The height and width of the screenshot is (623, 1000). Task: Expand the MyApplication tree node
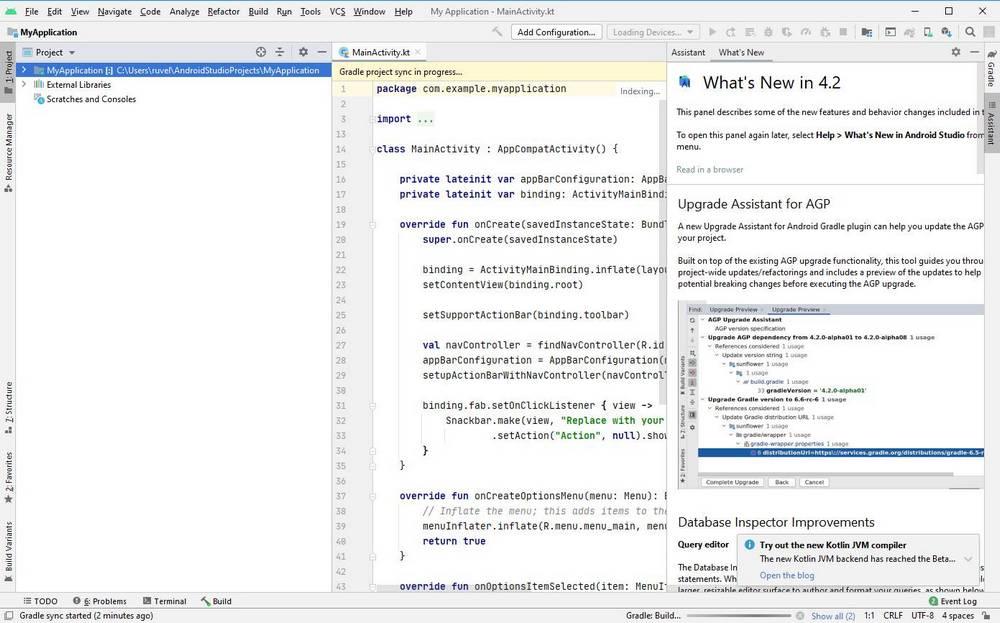coord(24,70)
